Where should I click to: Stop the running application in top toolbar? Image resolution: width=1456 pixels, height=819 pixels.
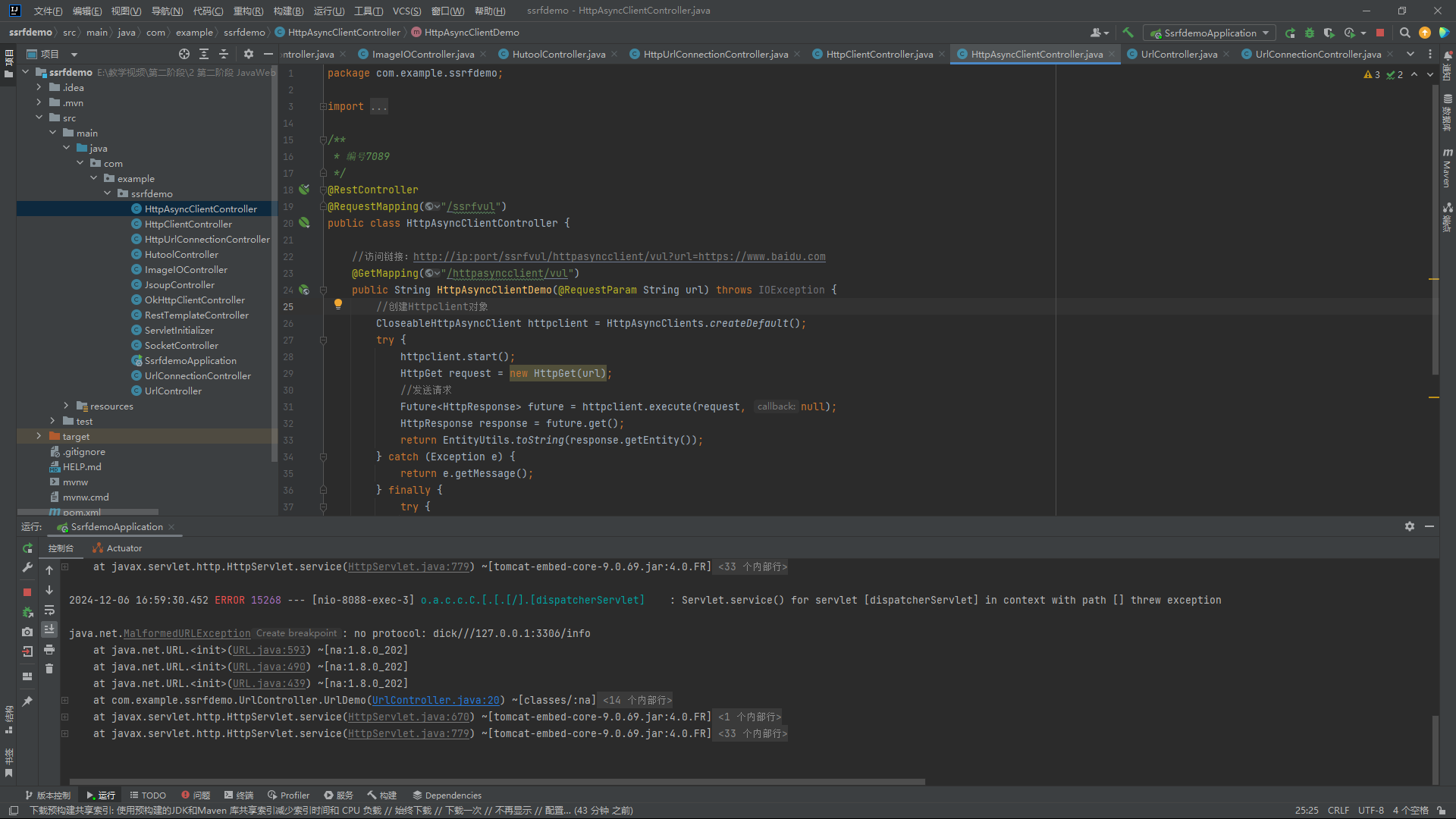click(x=1380, y=33)
